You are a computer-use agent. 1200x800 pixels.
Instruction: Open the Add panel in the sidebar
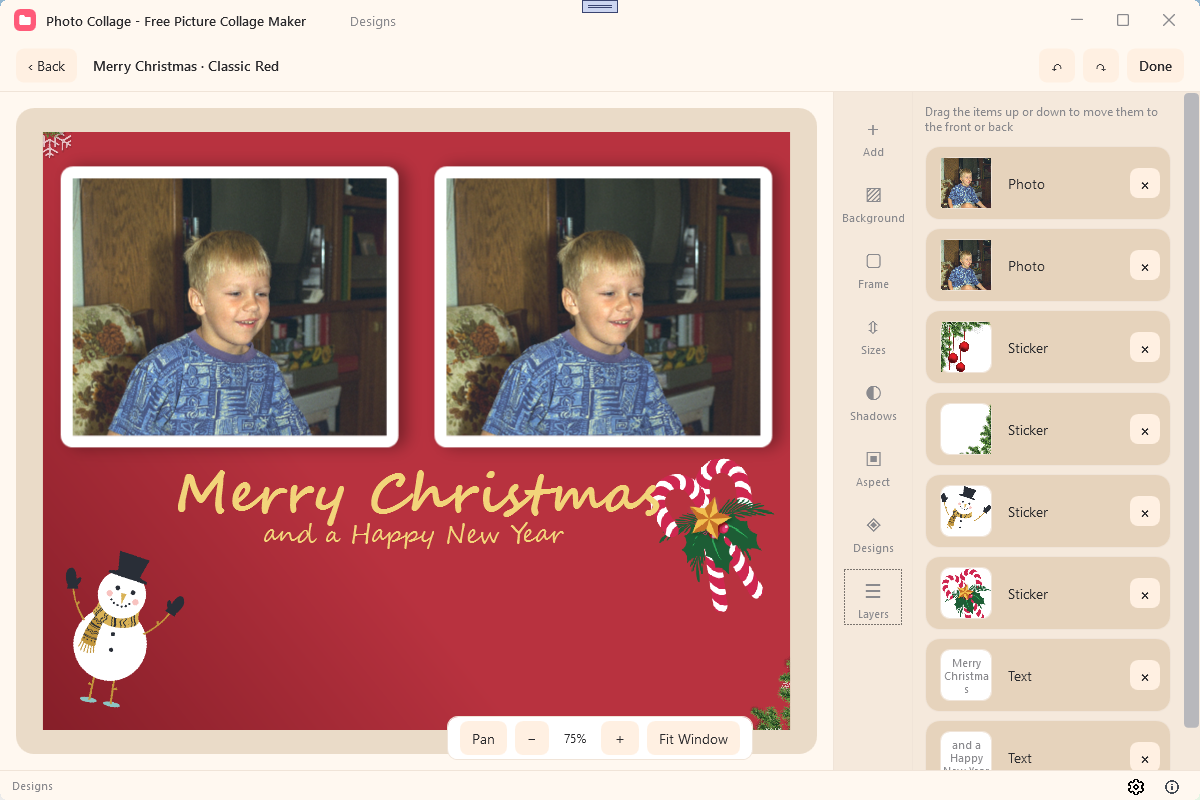pos(873,140)
